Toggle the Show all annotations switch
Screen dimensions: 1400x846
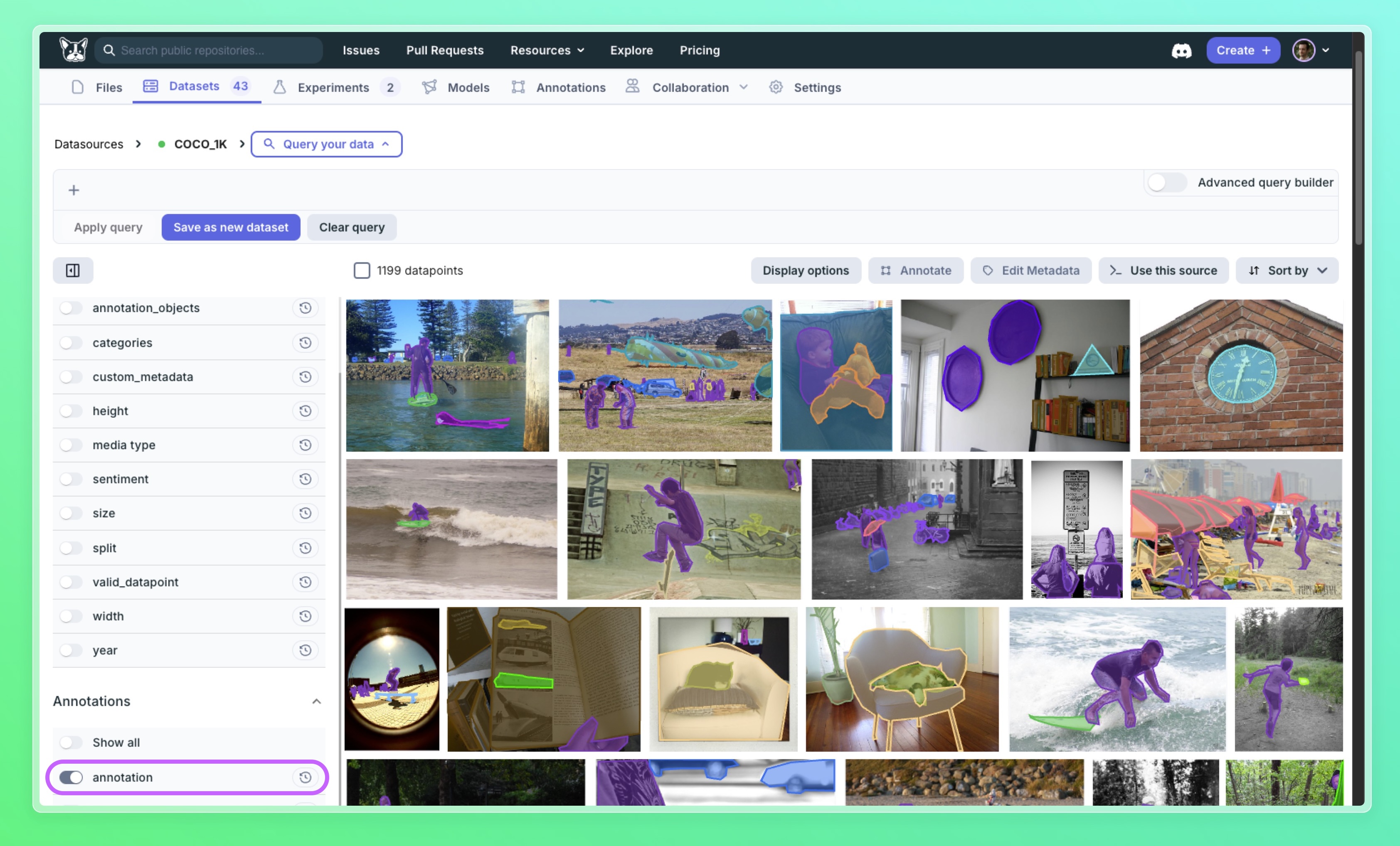71,742
